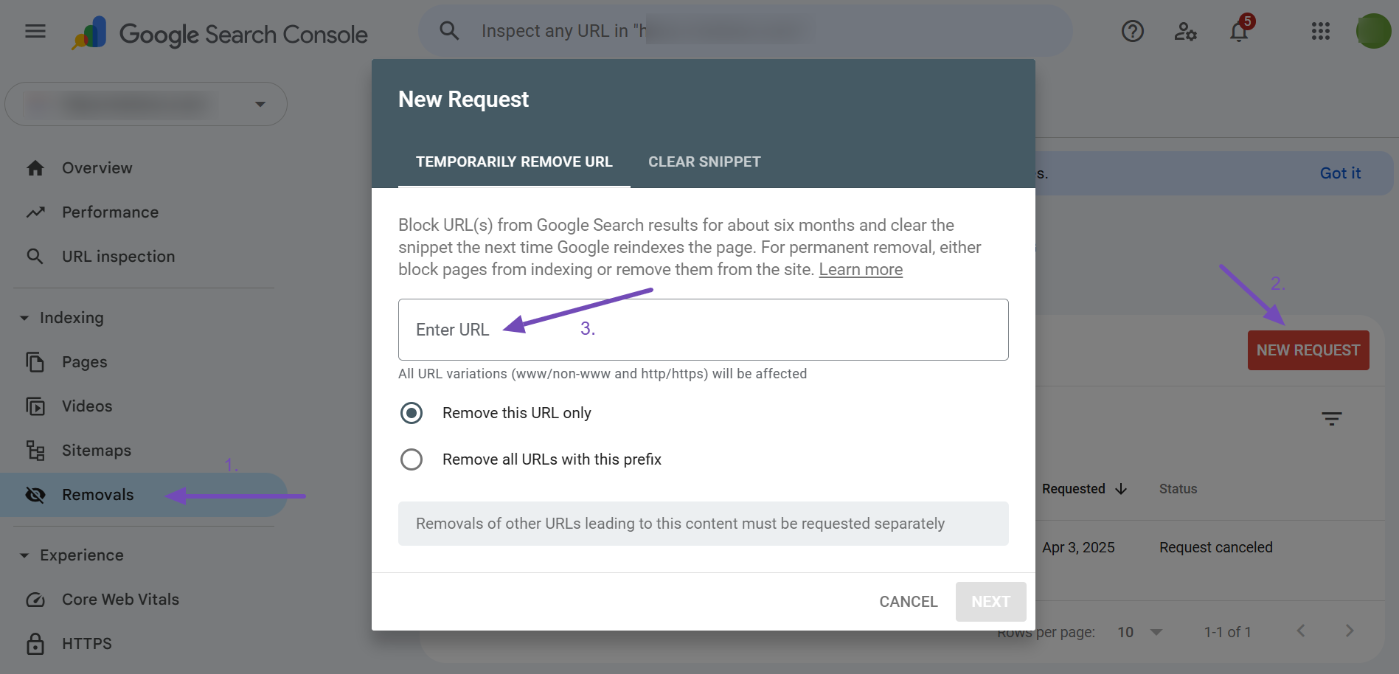This screenshot has width=1399, height=674.
Task: Select Remove all URLs with this prefix
Action: 411,460
